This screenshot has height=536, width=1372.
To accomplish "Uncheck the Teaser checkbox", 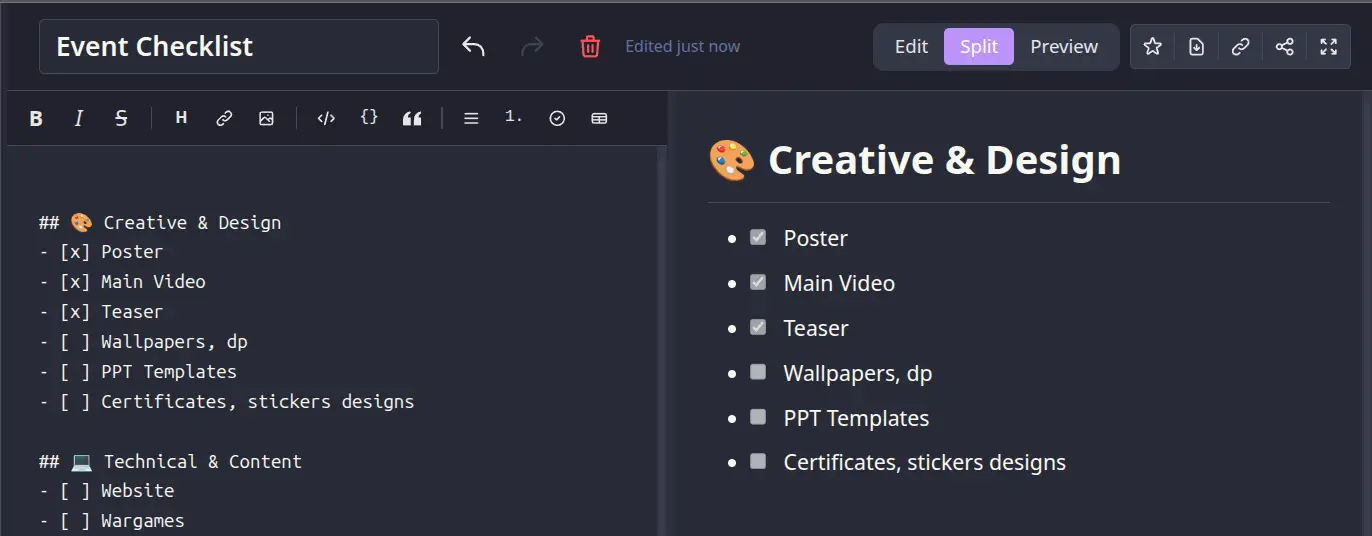I will coord(758,327).
